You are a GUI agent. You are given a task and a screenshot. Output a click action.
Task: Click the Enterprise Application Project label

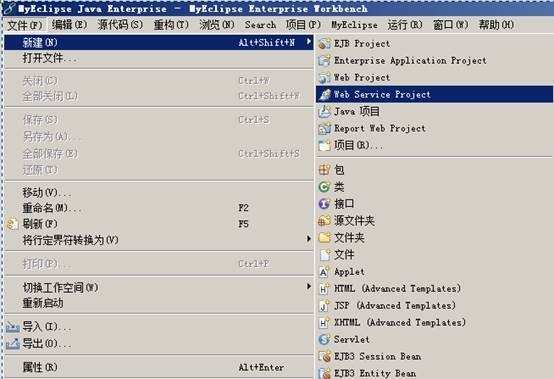(x=410, y=61)
